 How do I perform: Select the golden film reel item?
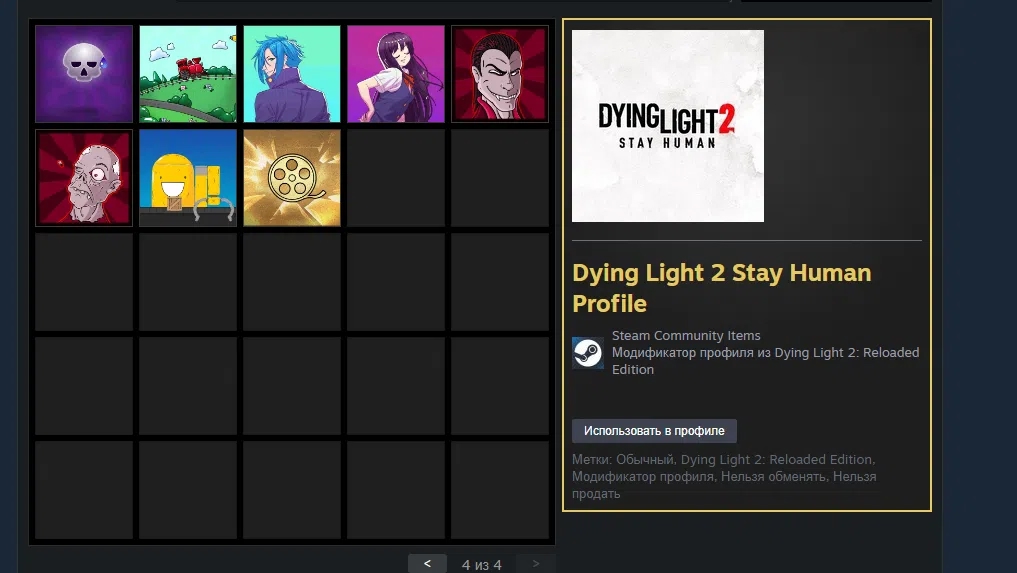coord(292,178)
